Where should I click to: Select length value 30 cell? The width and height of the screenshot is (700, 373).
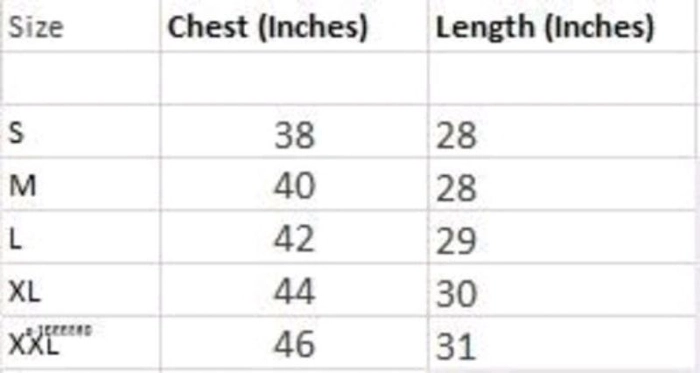562,290
